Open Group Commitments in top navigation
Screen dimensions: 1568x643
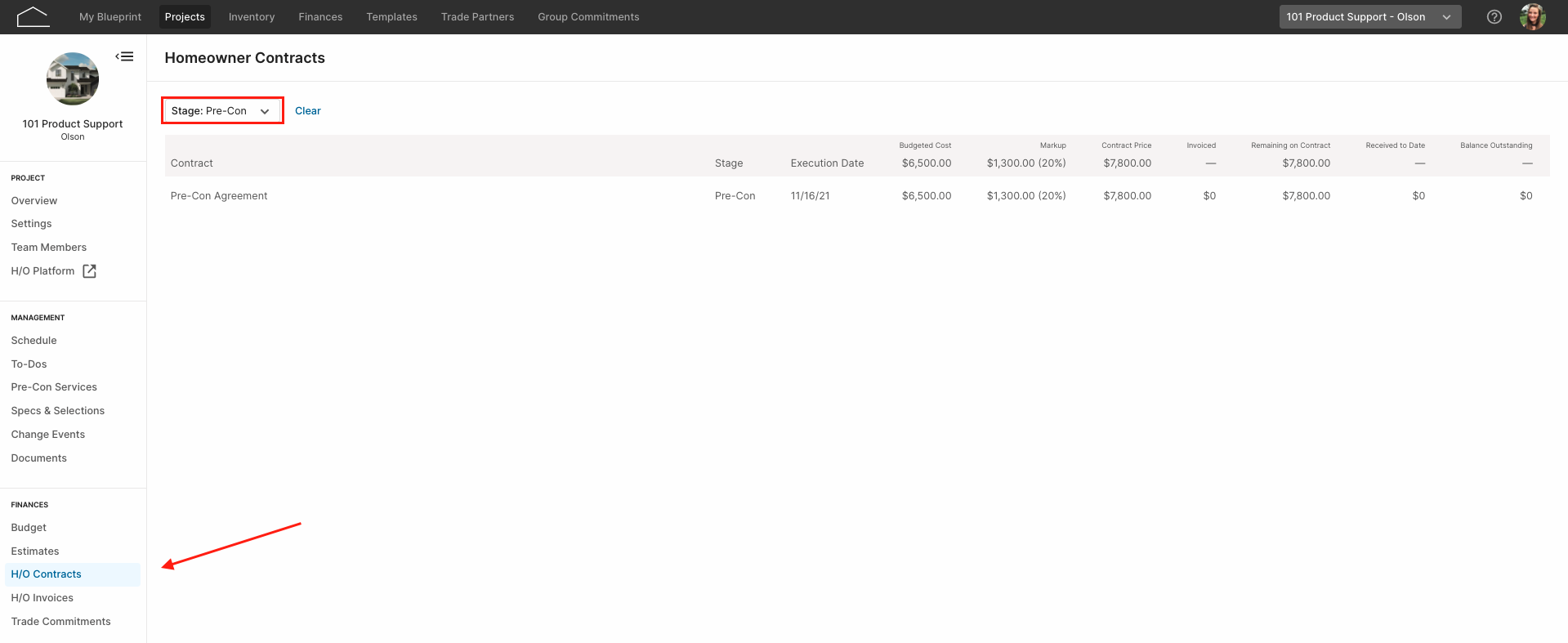[588, 16]
